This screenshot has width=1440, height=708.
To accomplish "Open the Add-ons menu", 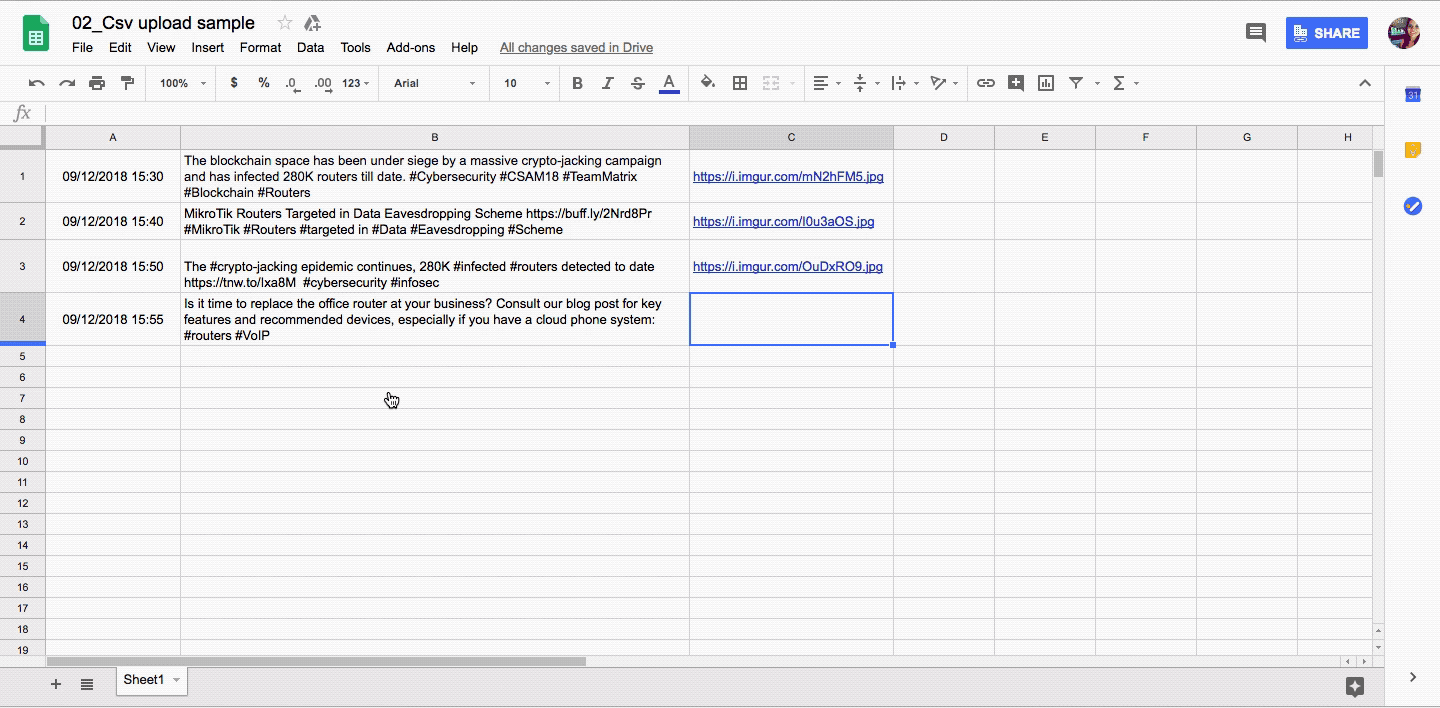I will coord(410,47).
